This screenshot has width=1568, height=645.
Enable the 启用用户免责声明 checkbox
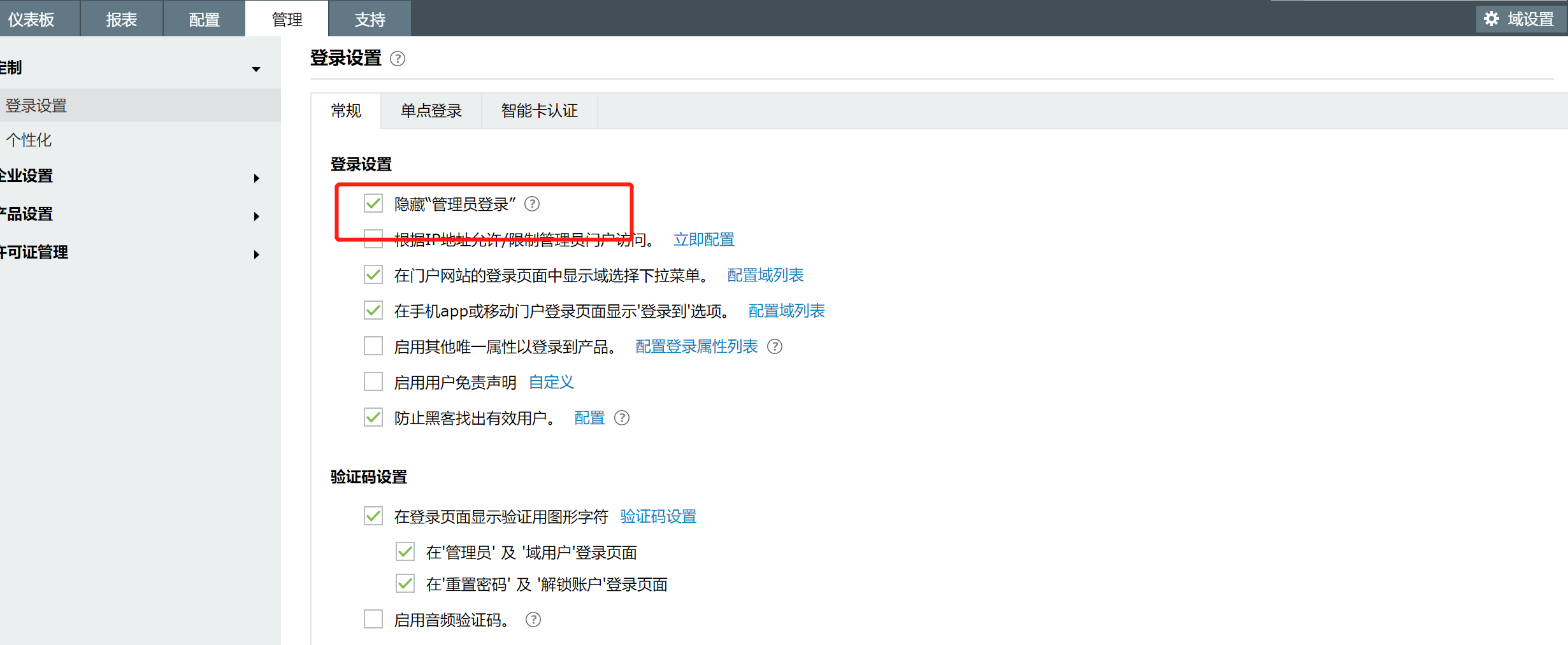pyautogui.click(x=373, y=382)
